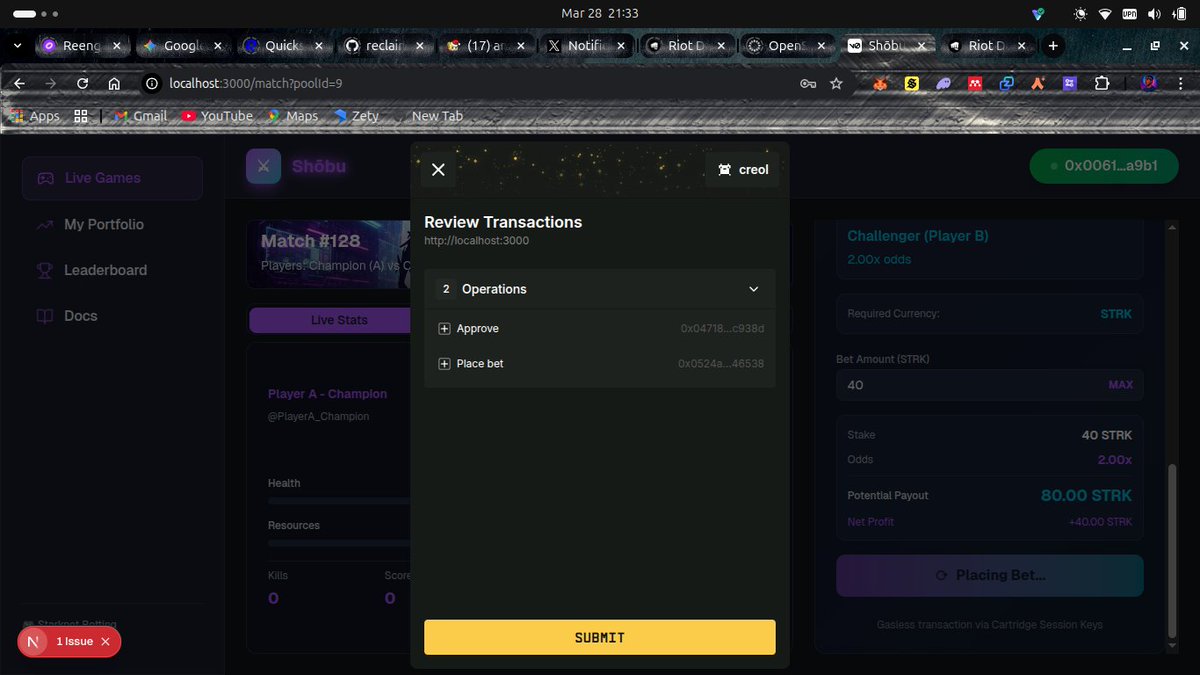
Task: Click the Next.js N dev tools icon
Action: point(34,642)
